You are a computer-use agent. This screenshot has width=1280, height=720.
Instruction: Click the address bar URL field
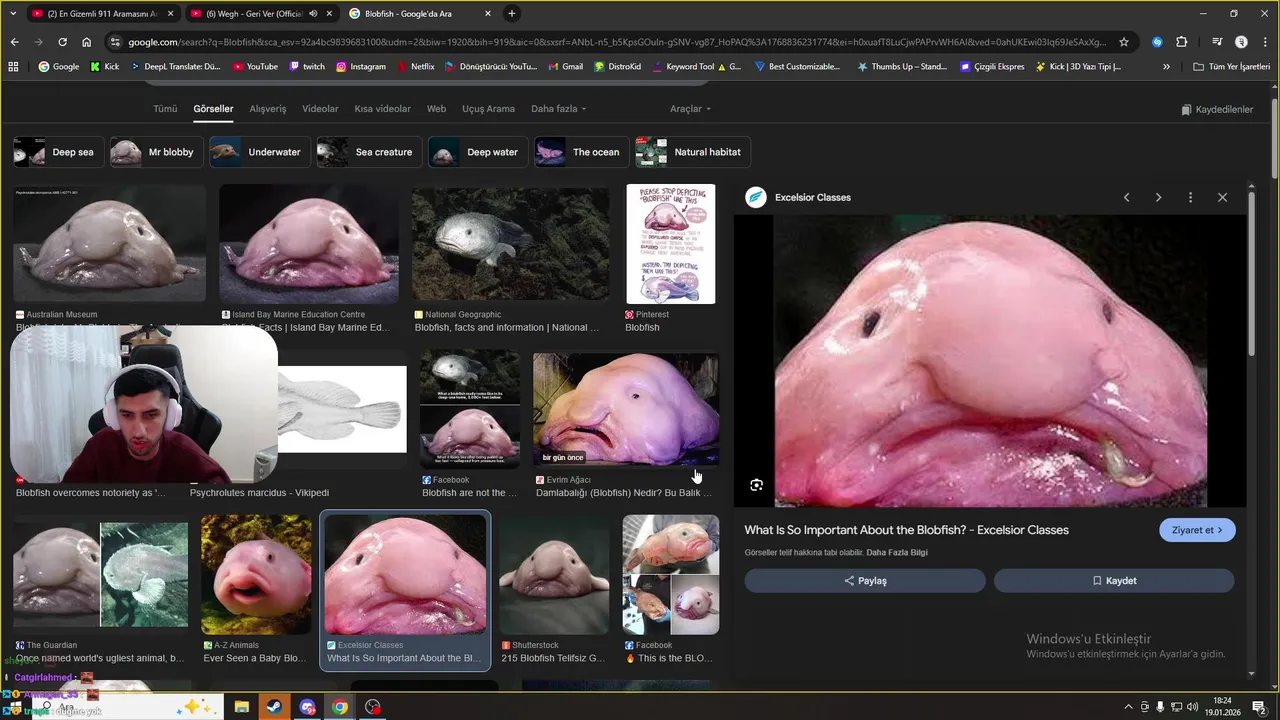point(617,42)
